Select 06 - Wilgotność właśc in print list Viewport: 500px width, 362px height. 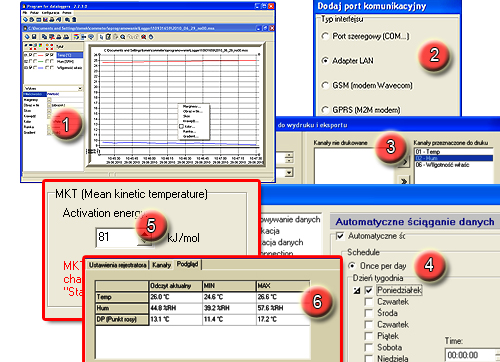click(454, 165)
